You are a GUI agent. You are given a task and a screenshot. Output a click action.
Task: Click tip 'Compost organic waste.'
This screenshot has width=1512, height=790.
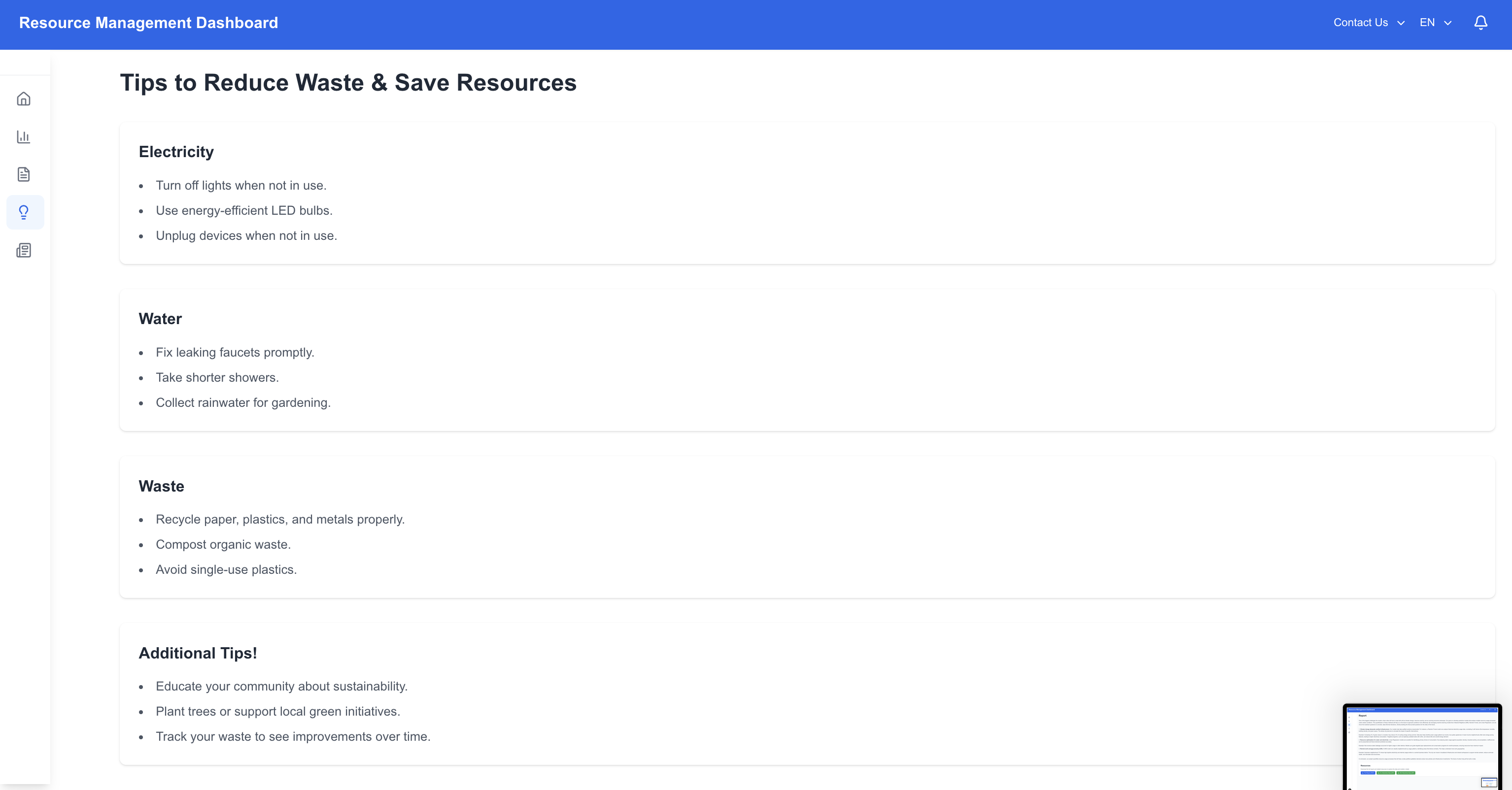coord(223,545)
